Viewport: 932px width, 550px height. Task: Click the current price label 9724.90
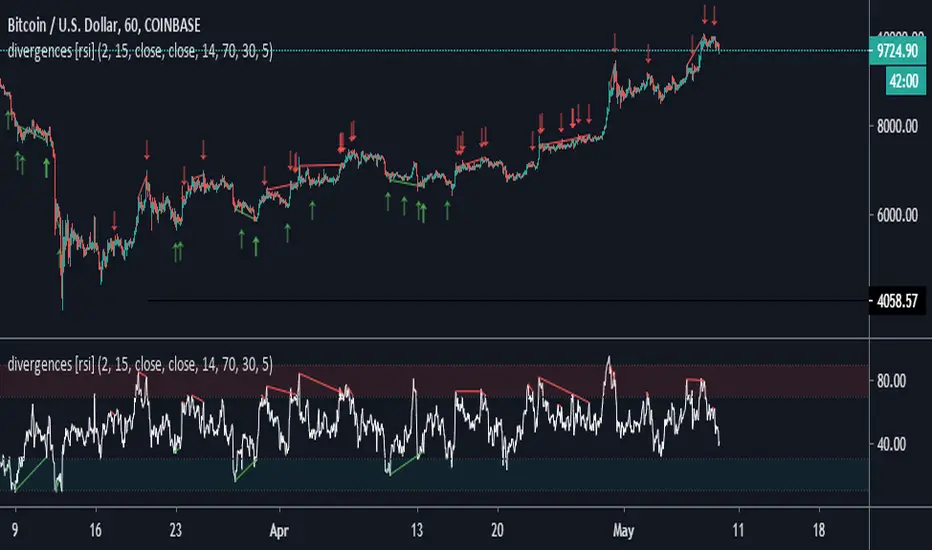pyautogui.click(x=897, y=51)
